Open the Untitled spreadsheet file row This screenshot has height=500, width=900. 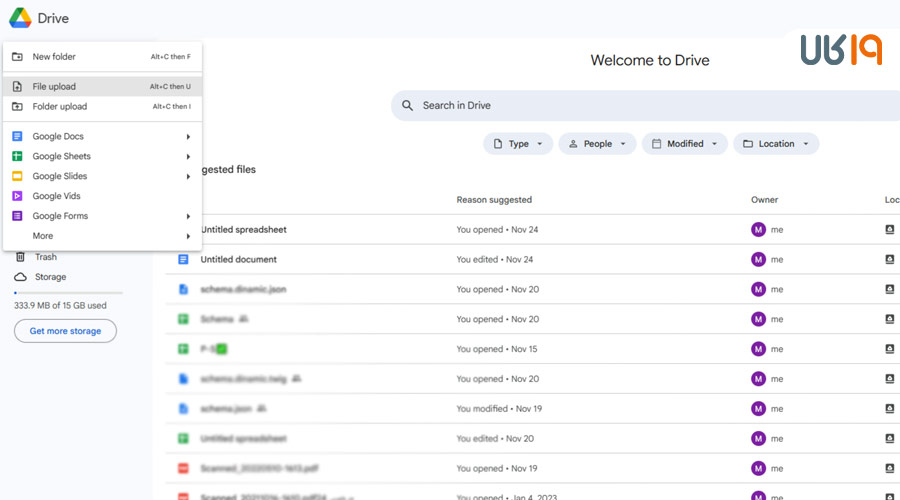pos(244,230)
